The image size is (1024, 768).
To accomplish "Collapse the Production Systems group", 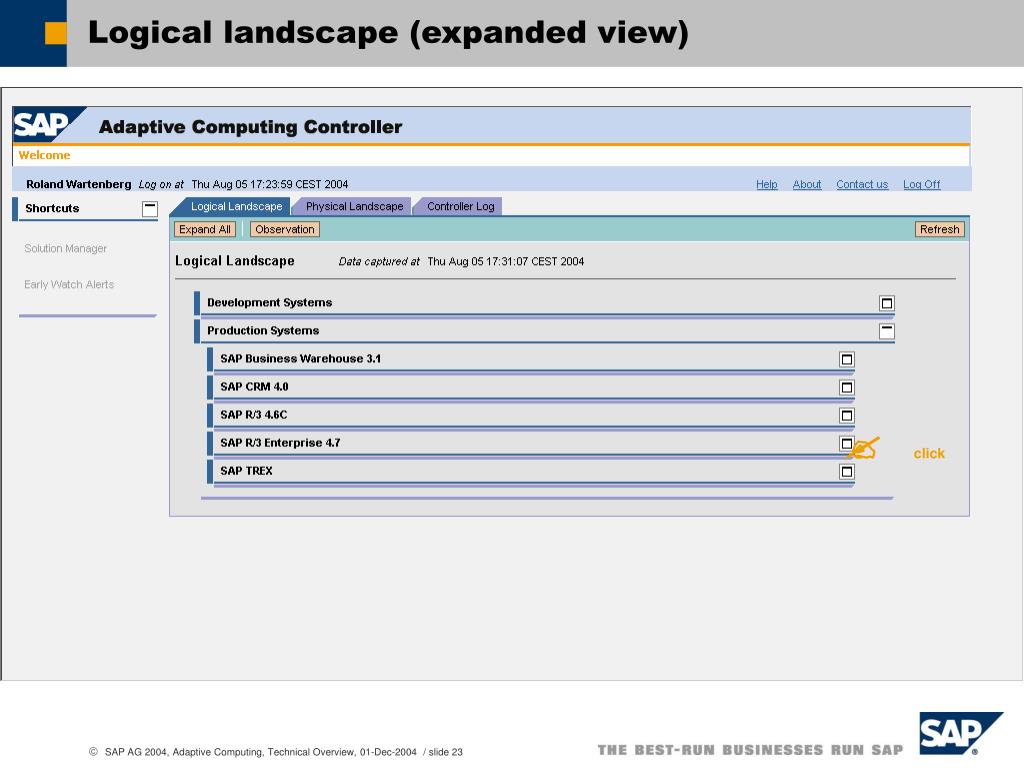I will 886,331.
